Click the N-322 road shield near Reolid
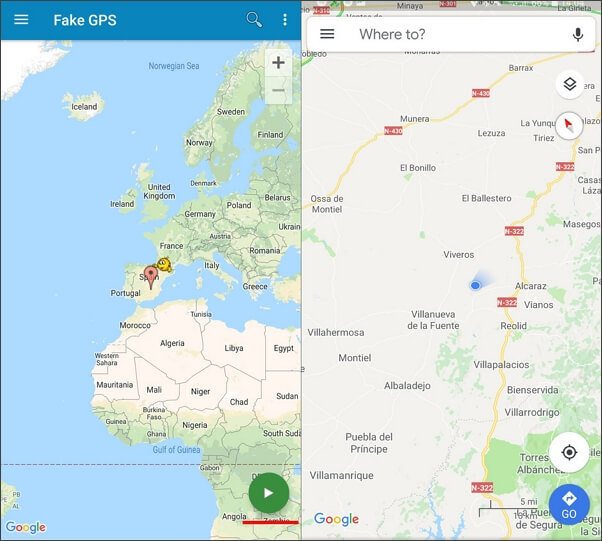Screen dimensions: 602x541 click(x=507, y=303)
